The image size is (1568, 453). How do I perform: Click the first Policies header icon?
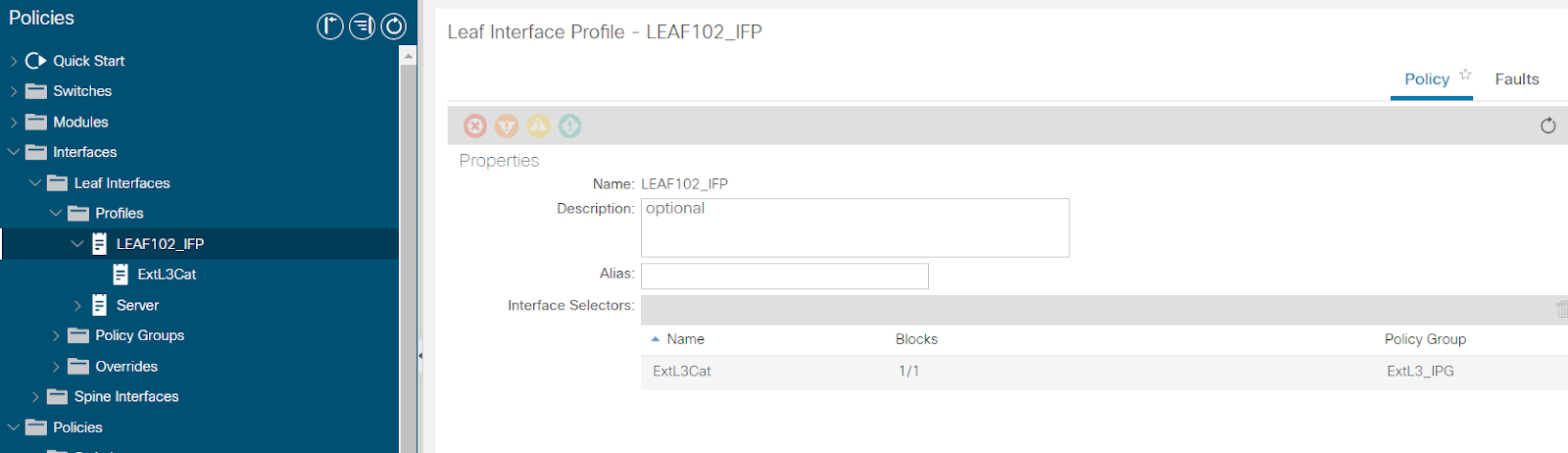330,26
